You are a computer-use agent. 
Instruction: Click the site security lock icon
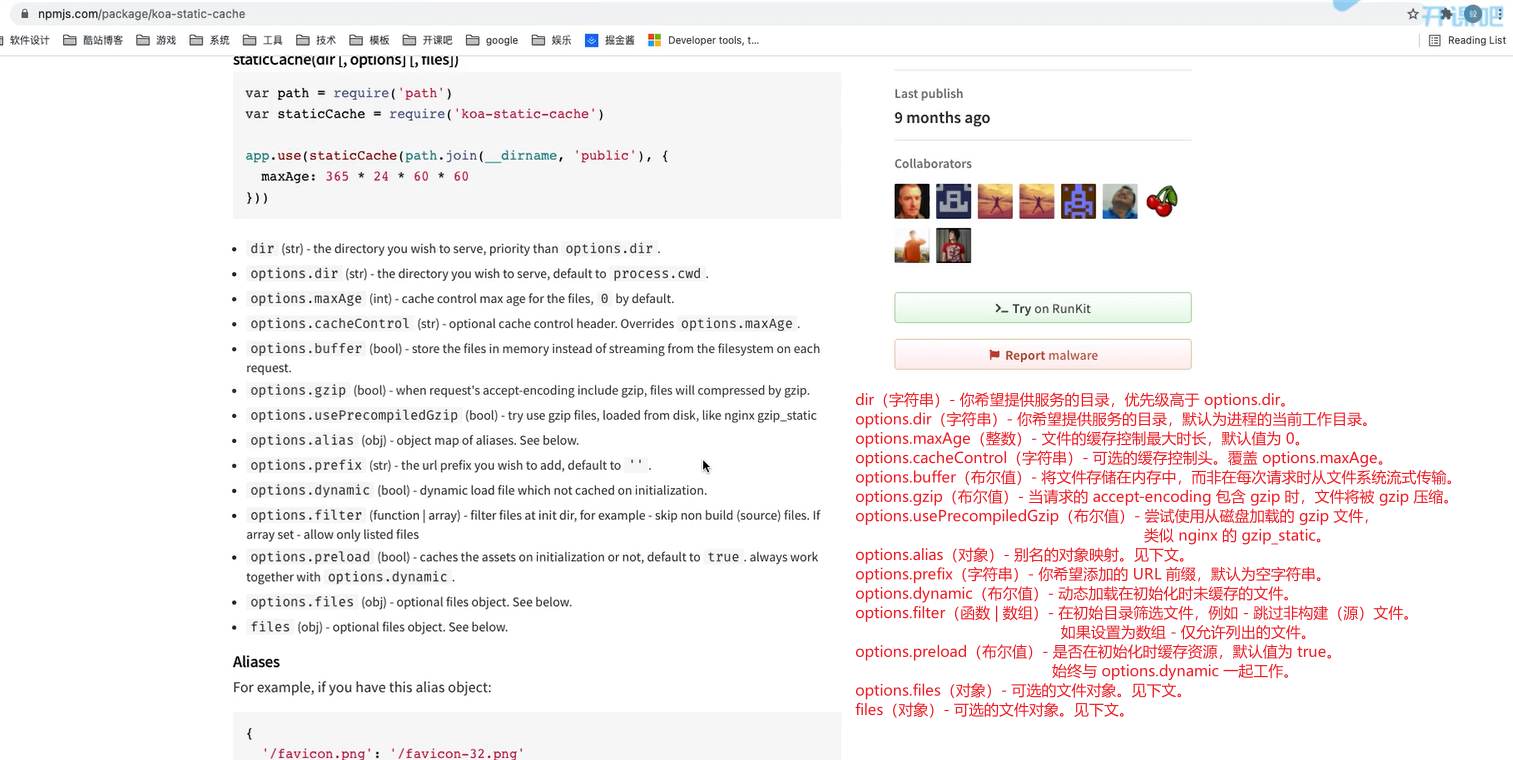click(x=22, y=15)
